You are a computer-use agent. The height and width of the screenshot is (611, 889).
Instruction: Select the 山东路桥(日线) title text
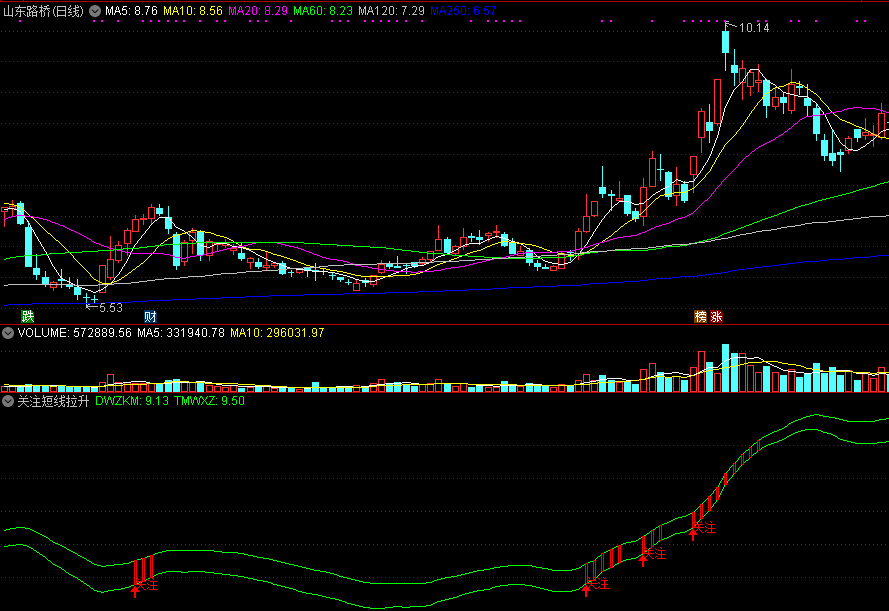44,11
